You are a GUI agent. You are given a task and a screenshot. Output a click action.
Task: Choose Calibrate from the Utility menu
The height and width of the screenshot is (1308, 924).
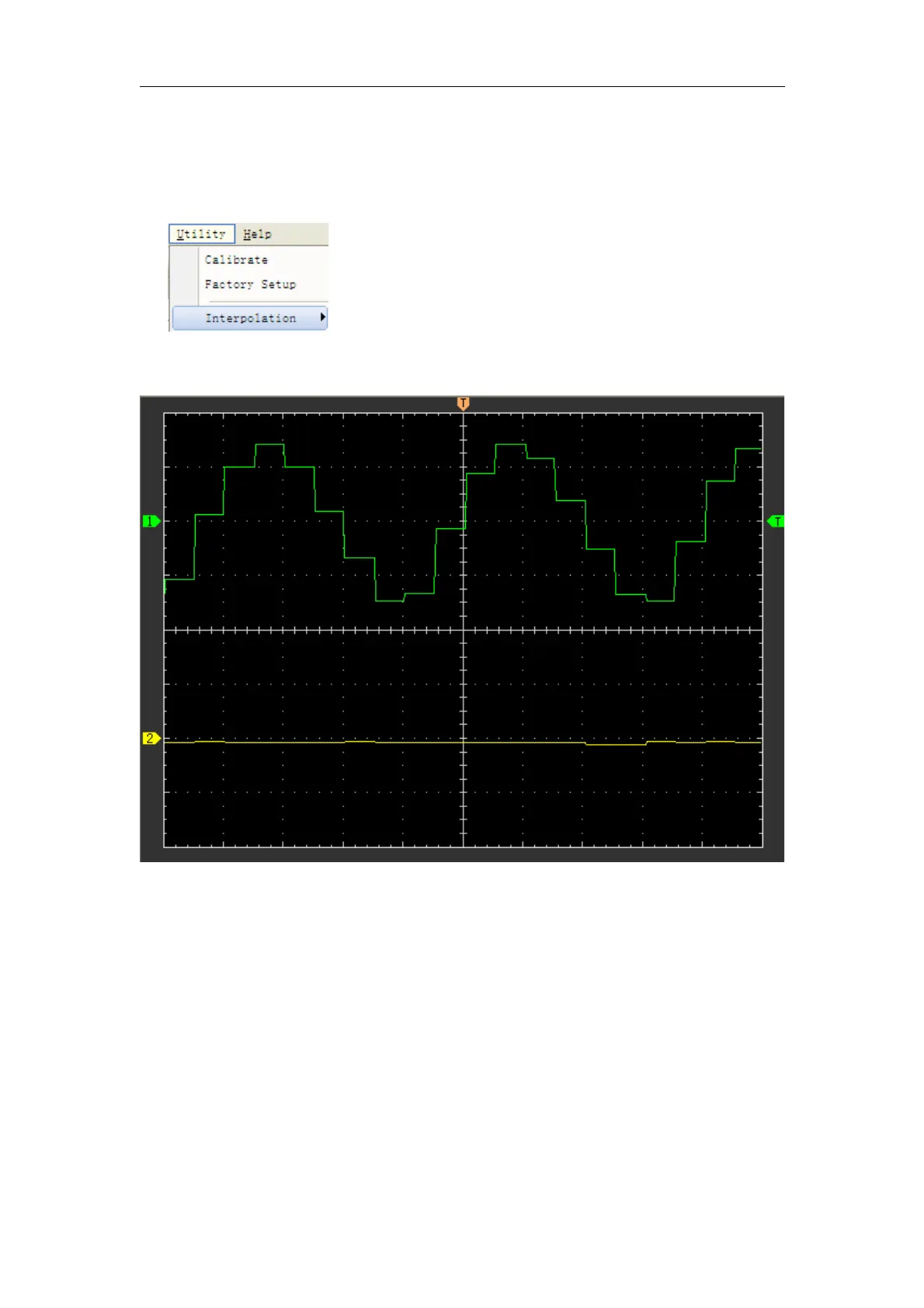click(x=236, y=259)
